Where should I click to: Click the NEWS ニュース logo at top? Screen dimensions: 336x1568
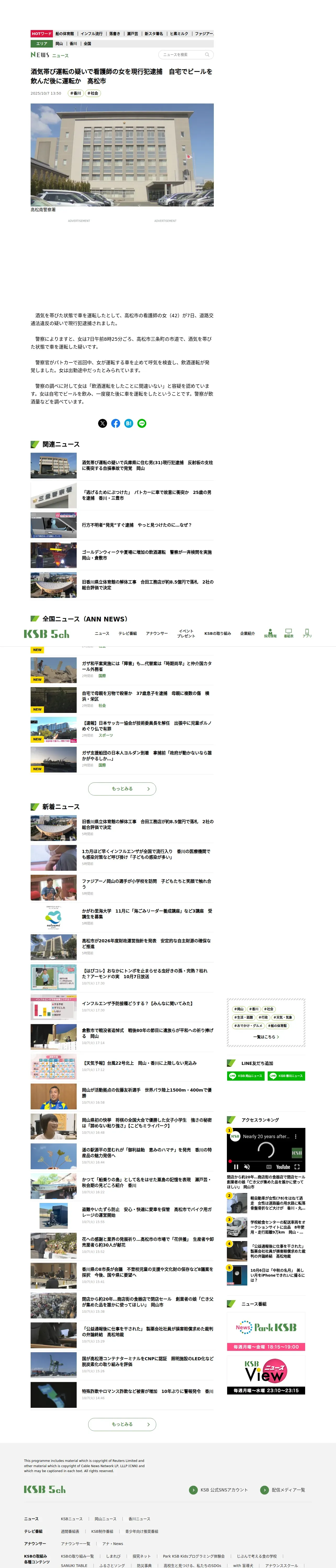49,55
